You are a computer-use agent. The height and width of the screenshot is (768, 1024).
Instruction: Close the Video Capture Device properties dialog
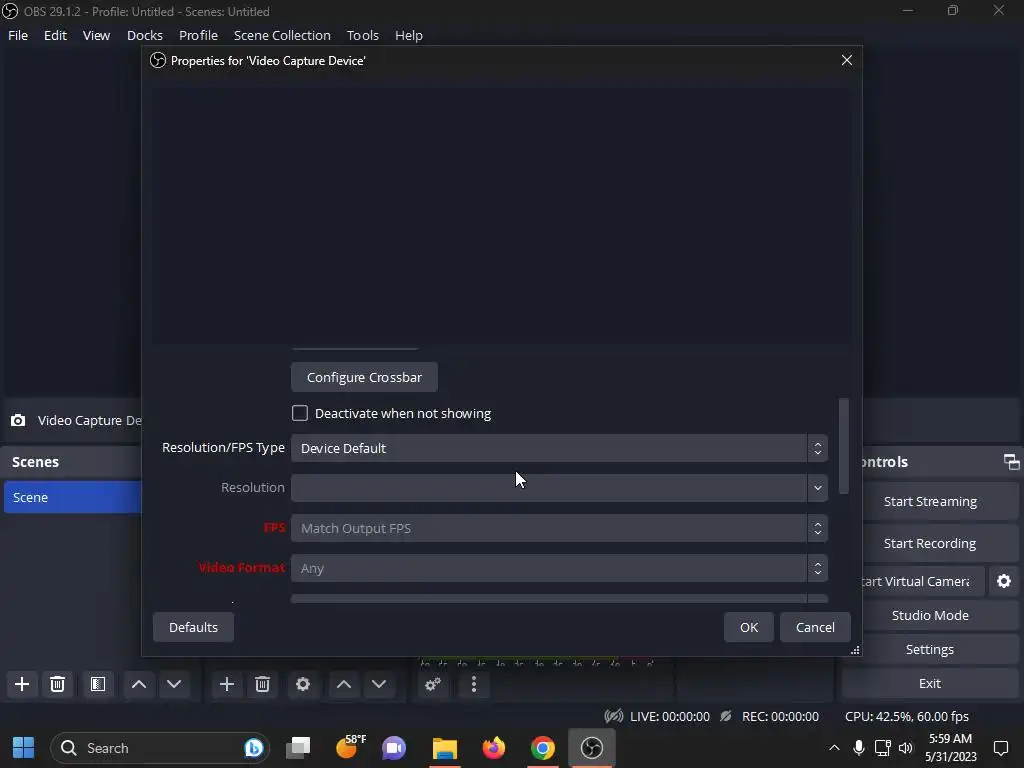[847, 60]
